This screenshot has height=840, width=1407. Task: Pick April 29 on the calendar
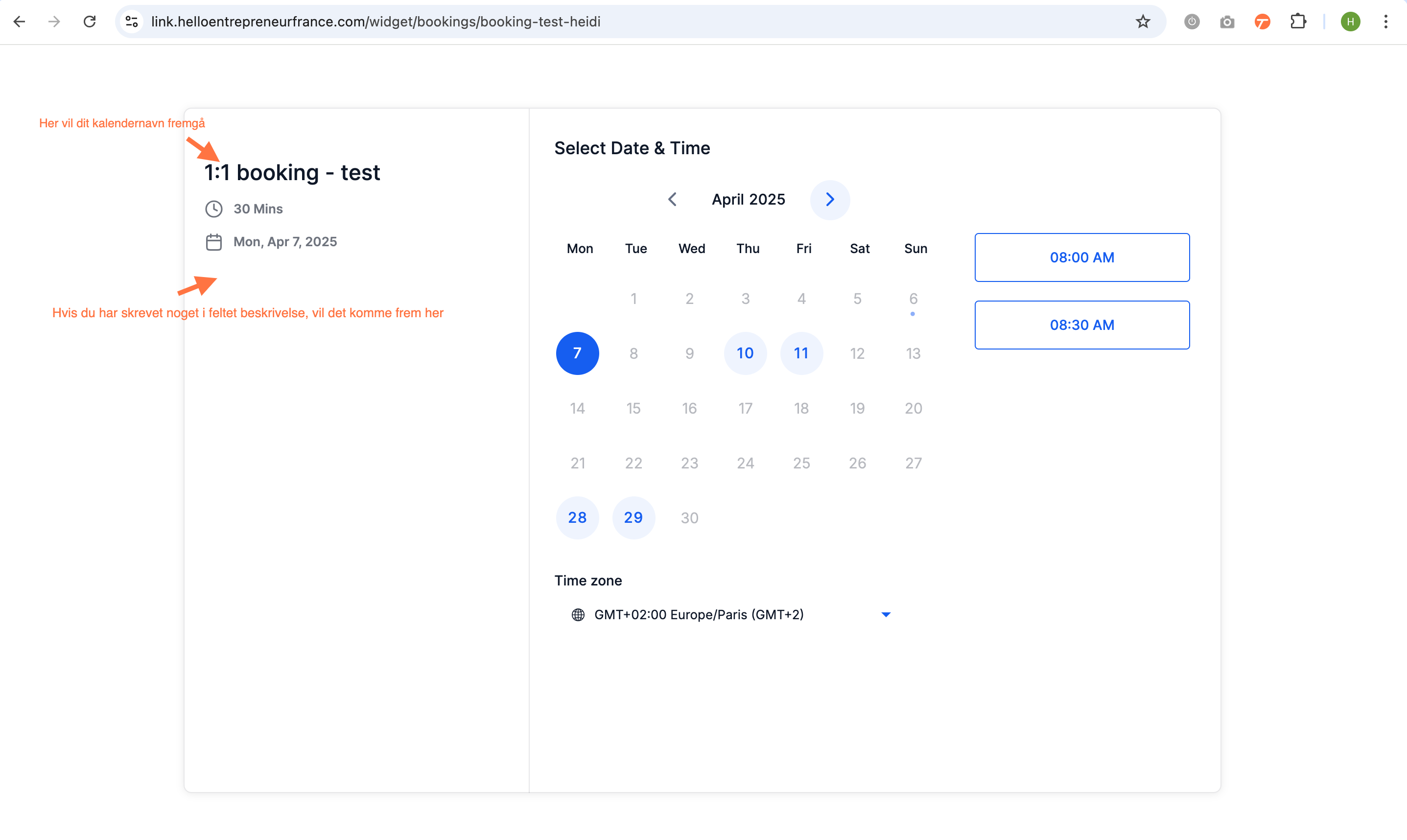(633, 517)
